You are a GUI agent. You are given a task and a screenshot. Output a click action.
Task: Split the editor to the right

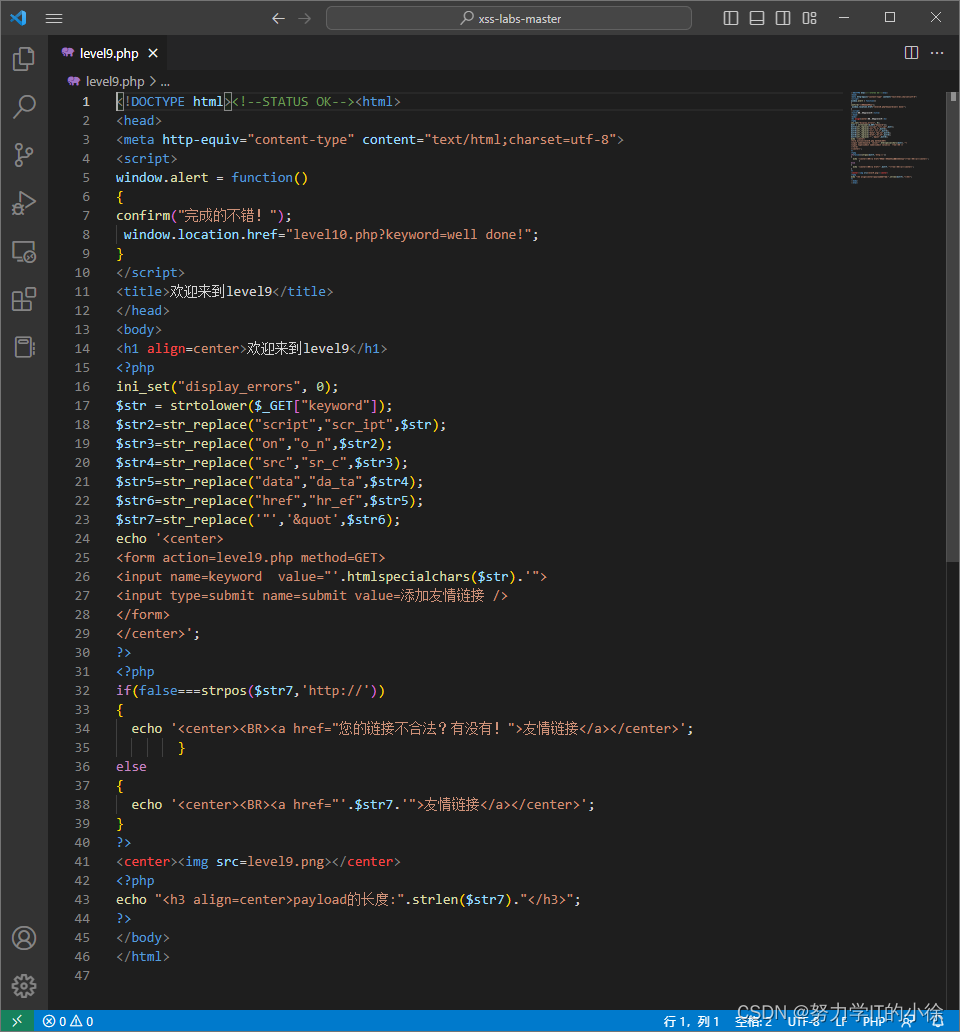pyautogui.click(x=911, y=53)
